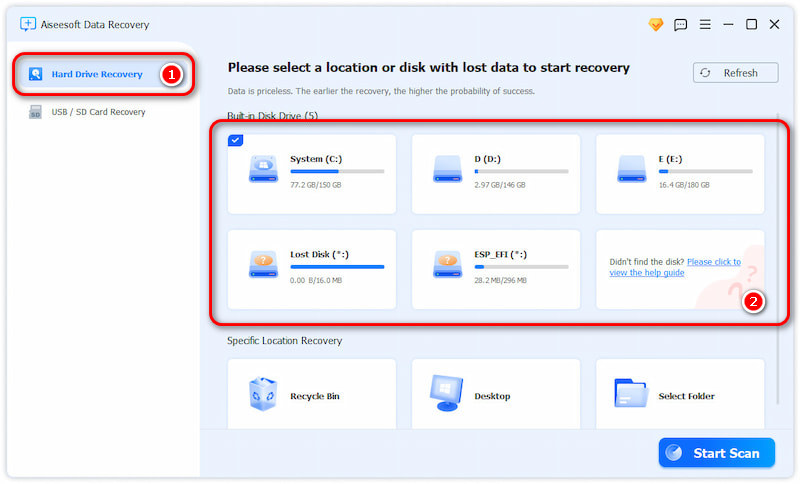Switch to Hard Drive Recovery tab
The image size is (800, 484).
(97, 74)
